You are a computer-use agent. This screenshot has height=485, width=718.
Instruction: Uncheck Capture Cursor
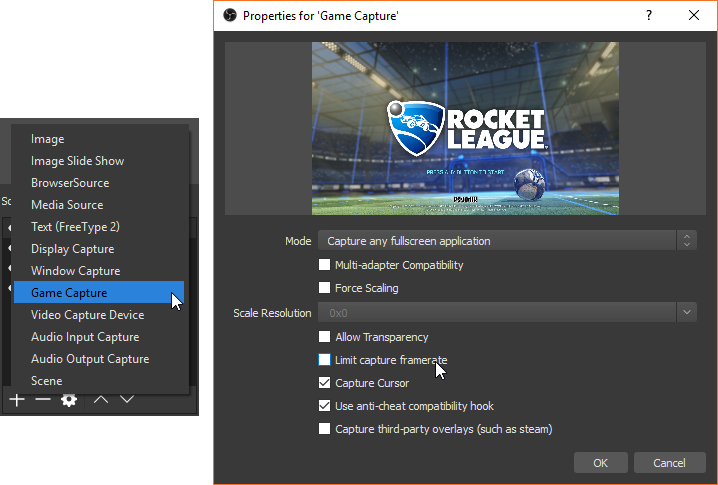point(324,383)
